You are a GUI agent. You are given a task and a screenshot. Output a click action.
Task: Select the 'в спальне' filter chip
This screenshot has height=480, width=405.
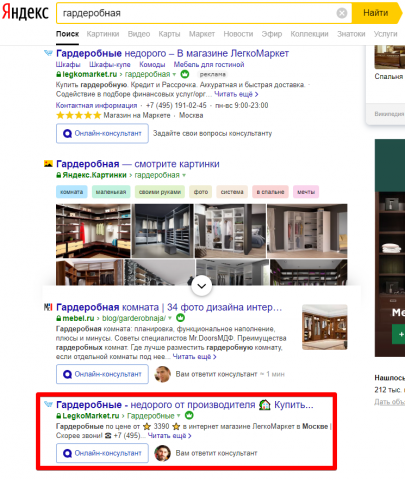click(270, 192)
